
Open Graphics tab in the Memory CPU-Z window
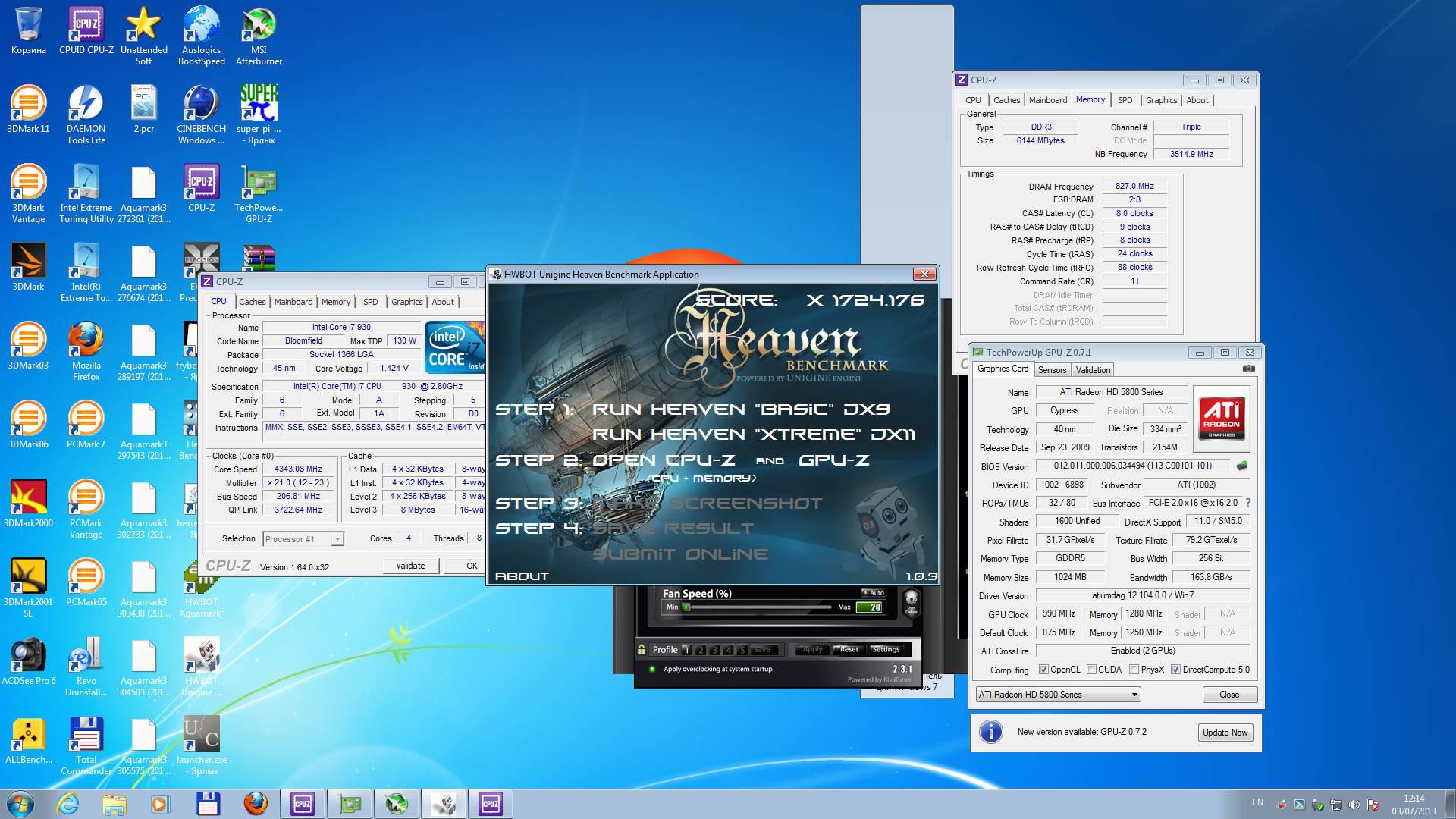[x=1161, y=100]
